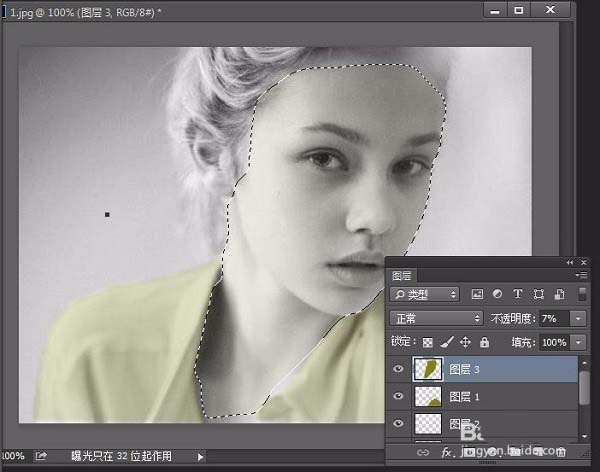
Task: Filter layers by smart object icon
Action: 558,294
